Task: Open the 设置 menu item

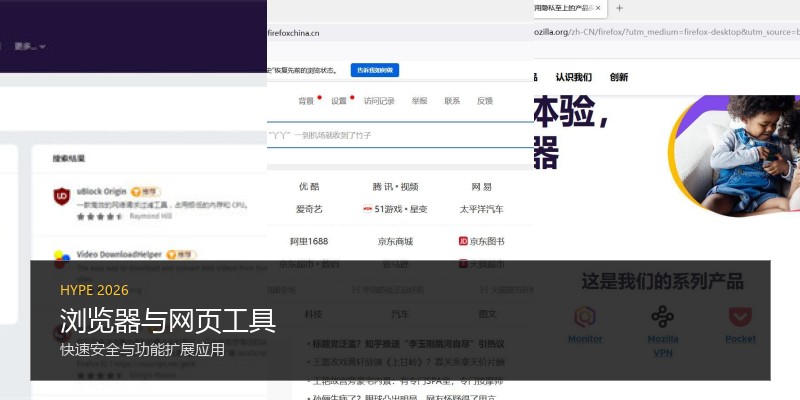Action: 339,101
